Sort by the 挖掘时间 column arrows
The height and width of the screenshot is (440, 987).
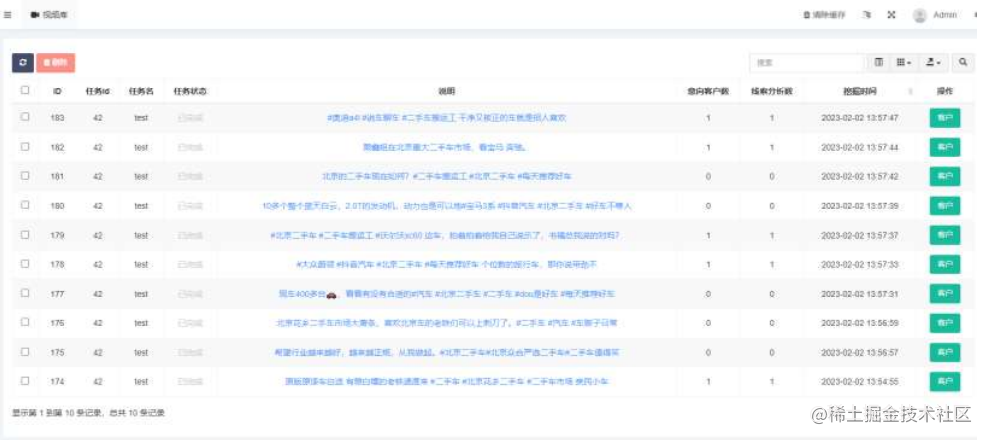[910, 91]
